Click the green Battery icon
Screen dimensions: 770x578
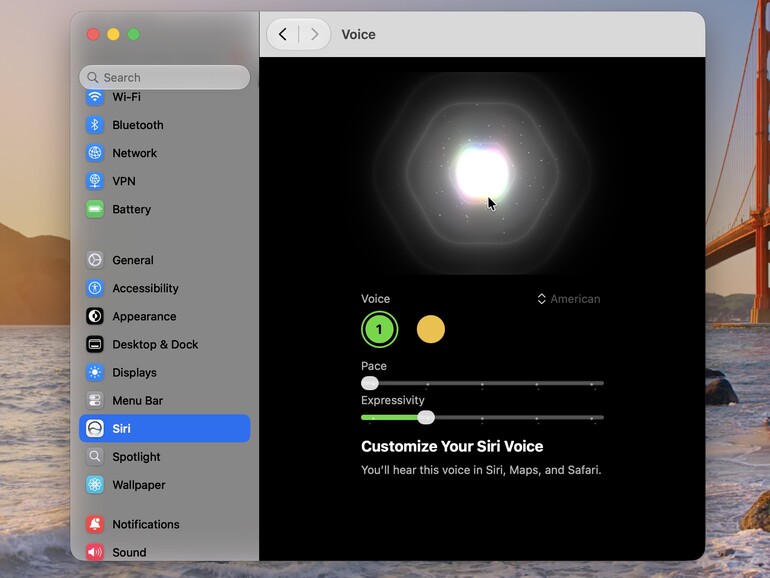coord(95,209)
